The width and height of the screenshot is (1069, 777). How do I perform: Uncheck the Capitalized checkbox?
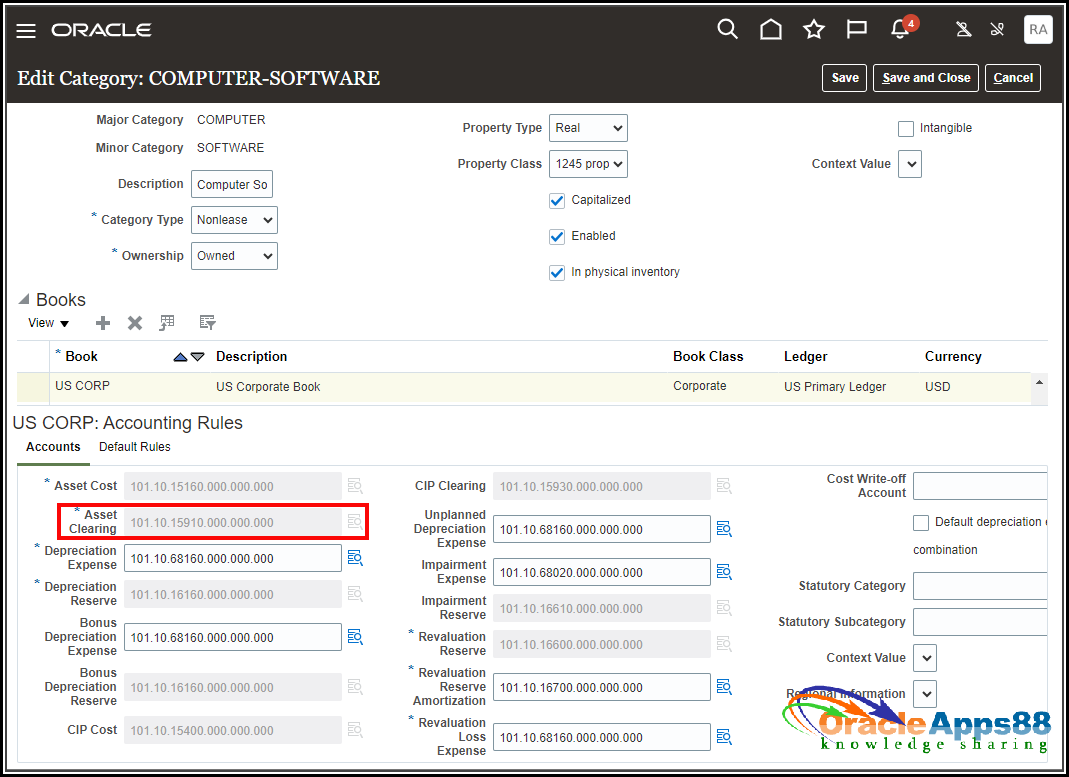[x=557, y=200]
